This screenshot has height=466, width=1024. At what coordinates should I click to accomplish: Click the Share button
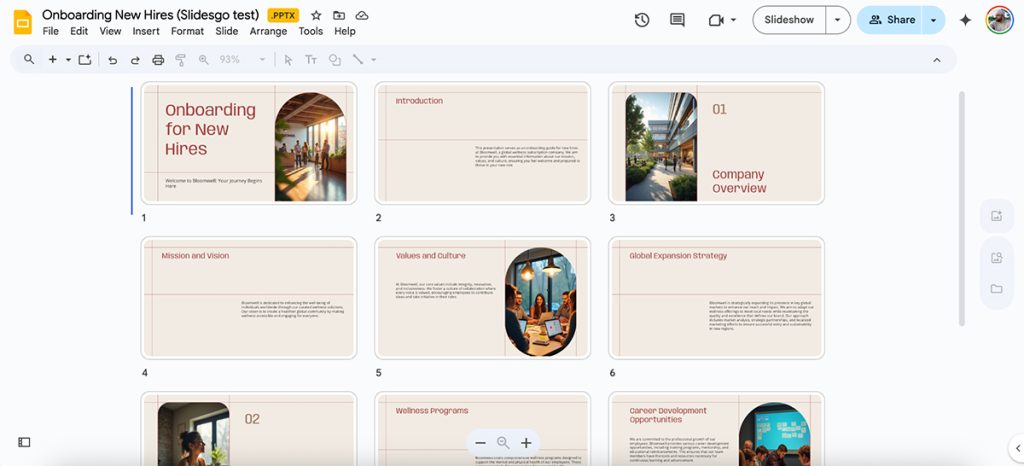click(891, 20)
